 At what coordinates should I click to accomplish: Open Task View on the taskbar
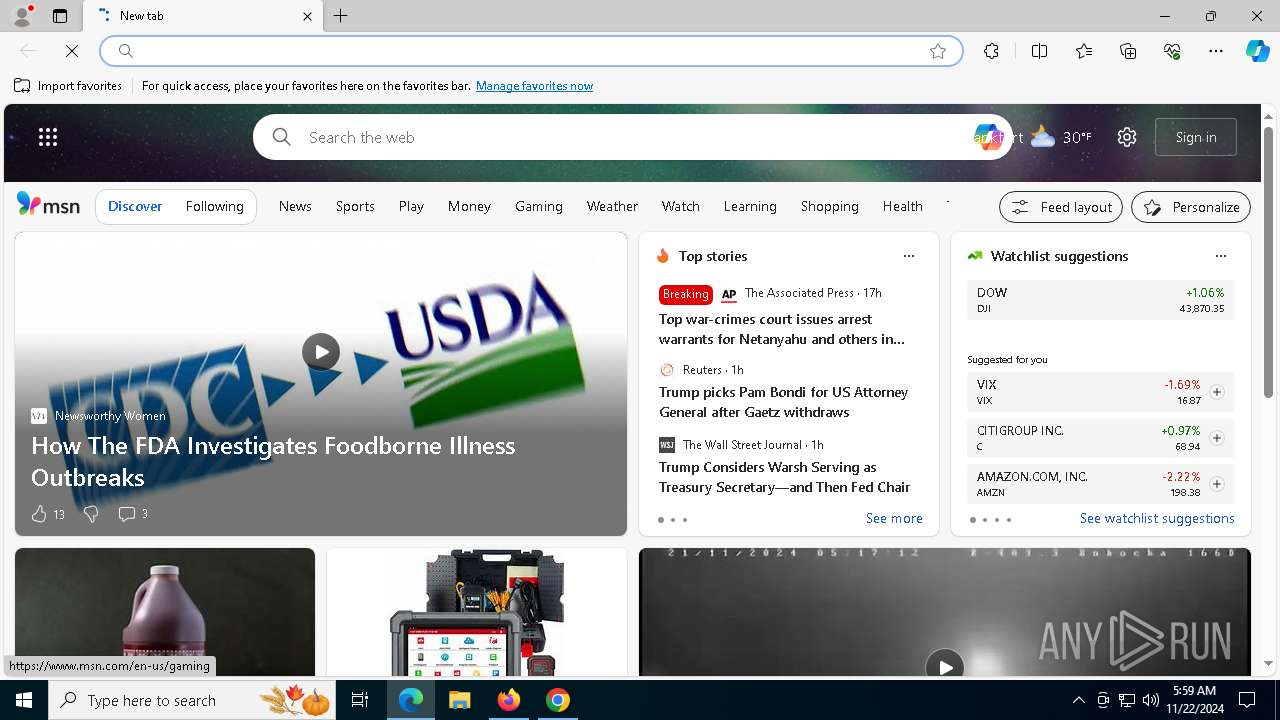(360, 700)
